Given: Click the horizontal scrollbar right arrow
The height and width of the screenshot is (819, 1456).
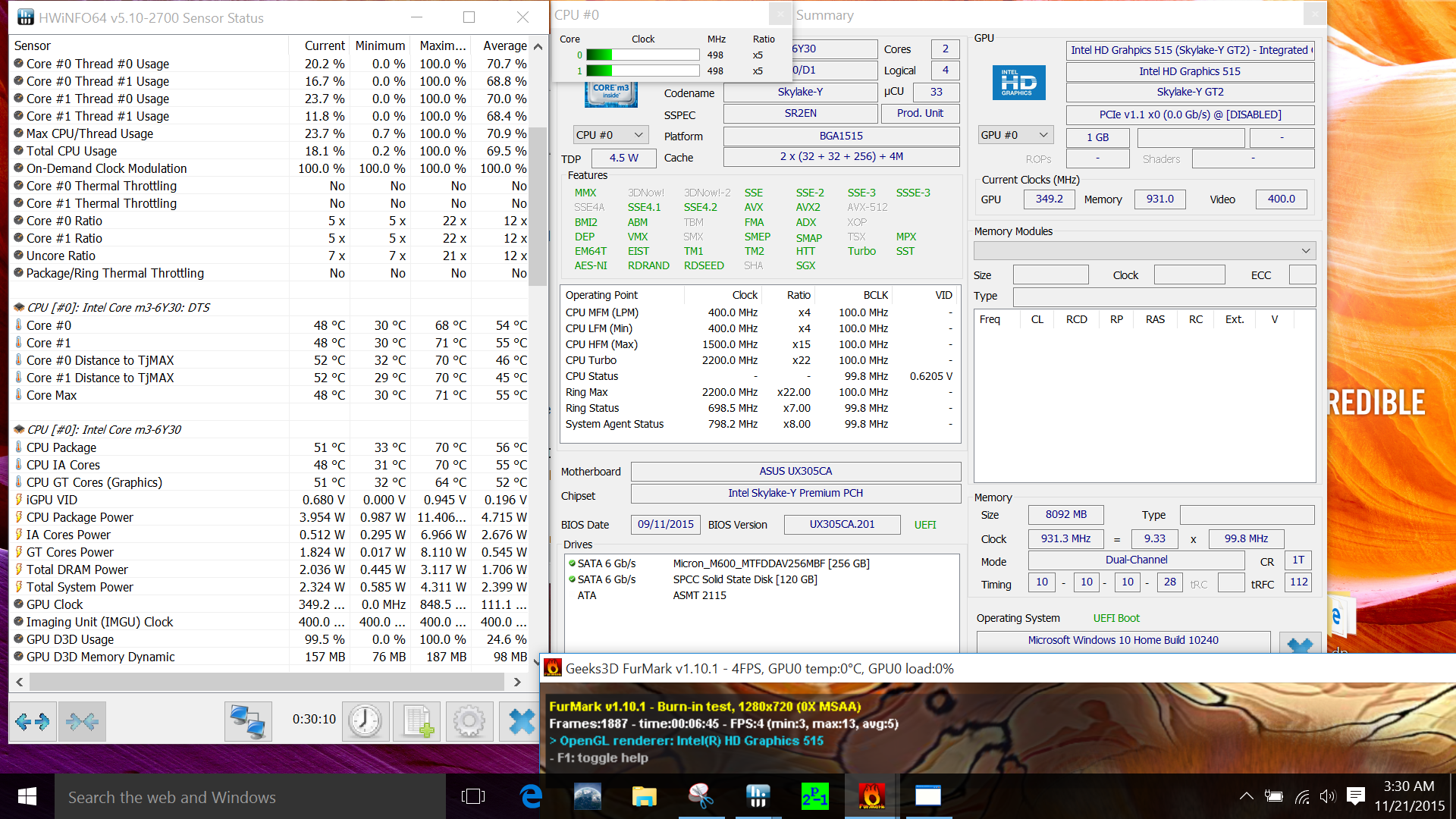Looking at the screenshot, I should pos(517,682).
